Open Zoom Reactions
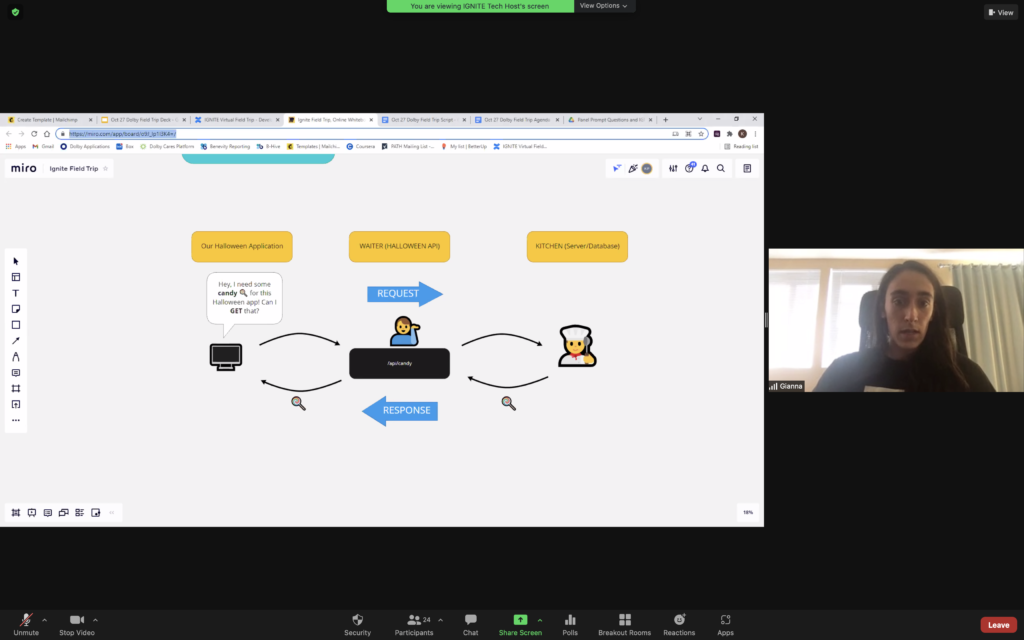 tap(679, 625)
